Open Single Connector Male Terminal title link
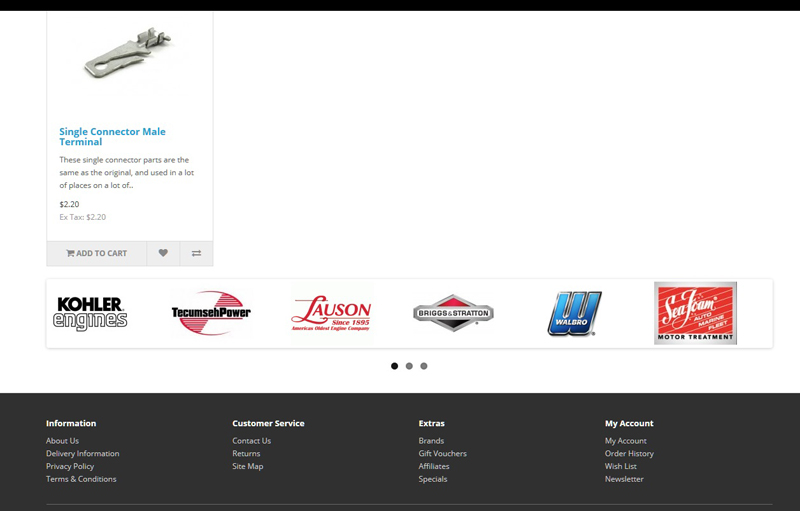800x511 pixels. coord(112,137)
